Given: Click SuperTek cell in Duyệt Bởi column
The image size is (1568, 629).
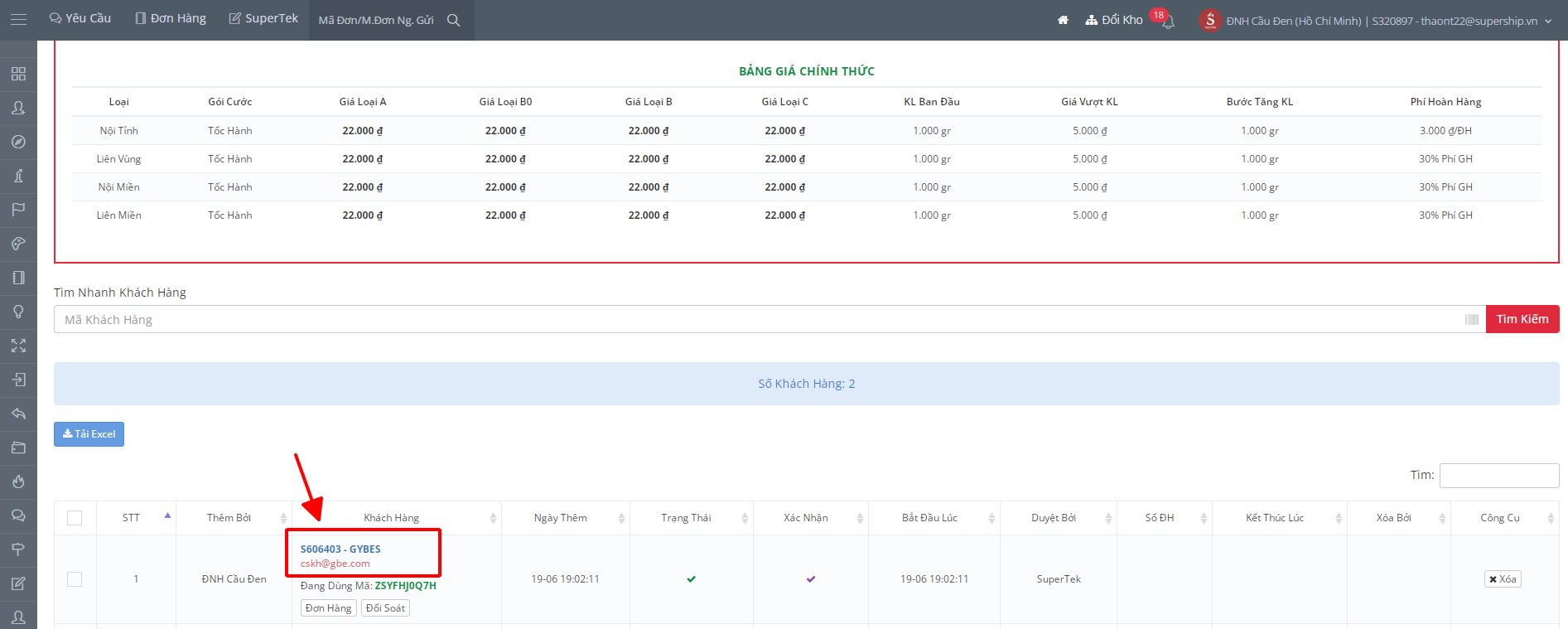Looking at the screenshot, I should tap(1059, 579).
